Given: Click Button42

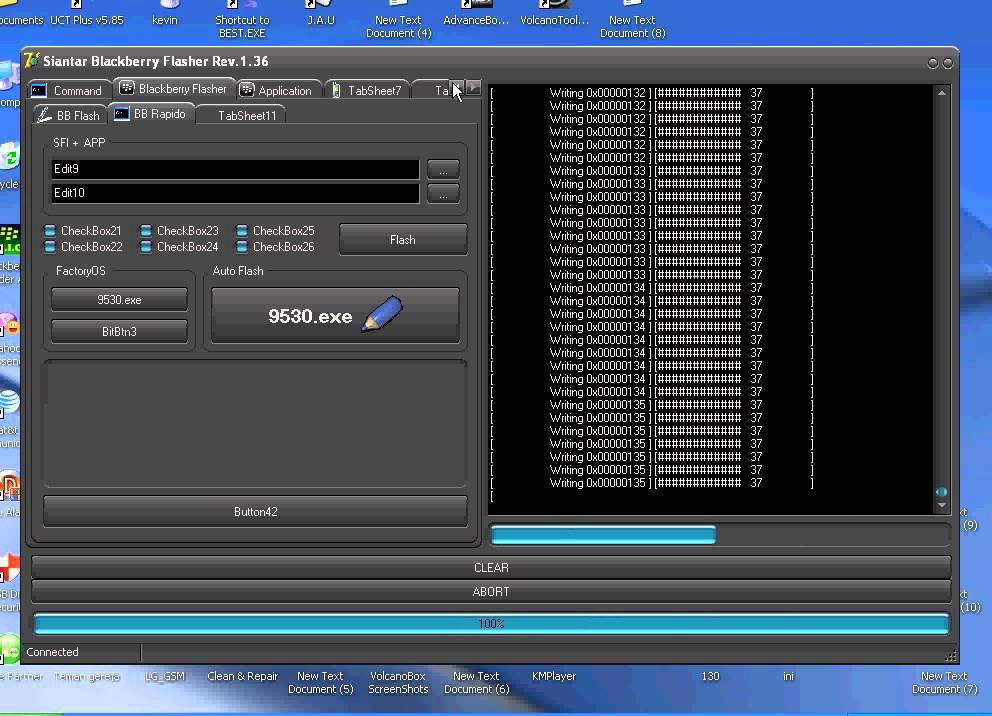Looking at the screenshot, I should [256, 511].
